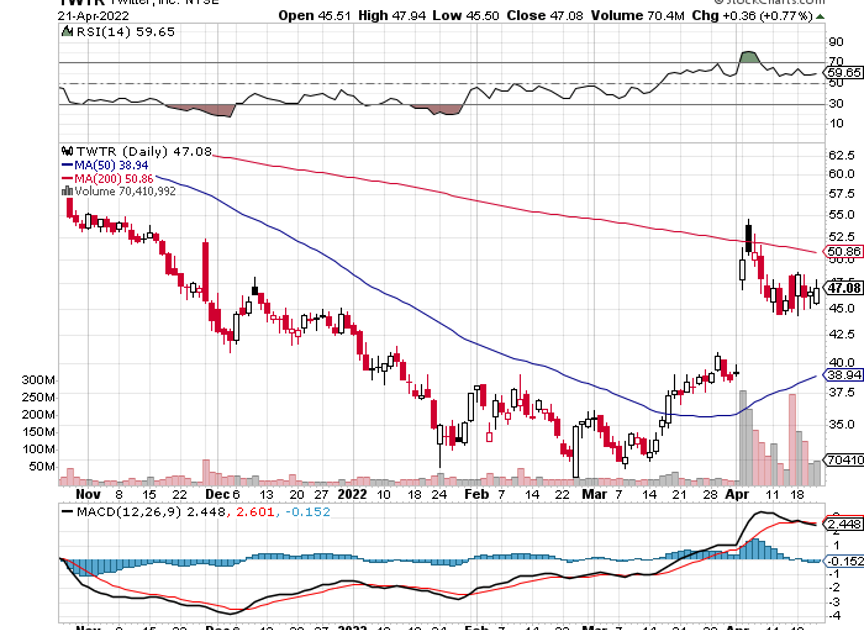
Task: Click the MACD(12,26,9) legend line icon
Action: click(68, 512)
